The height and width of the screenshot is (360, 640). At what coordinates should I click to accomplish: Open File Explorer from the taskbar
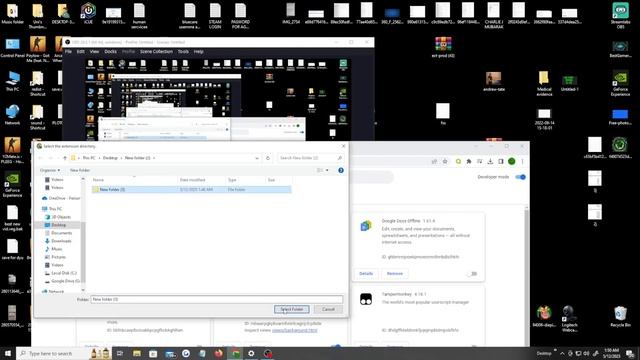point(137,353)
